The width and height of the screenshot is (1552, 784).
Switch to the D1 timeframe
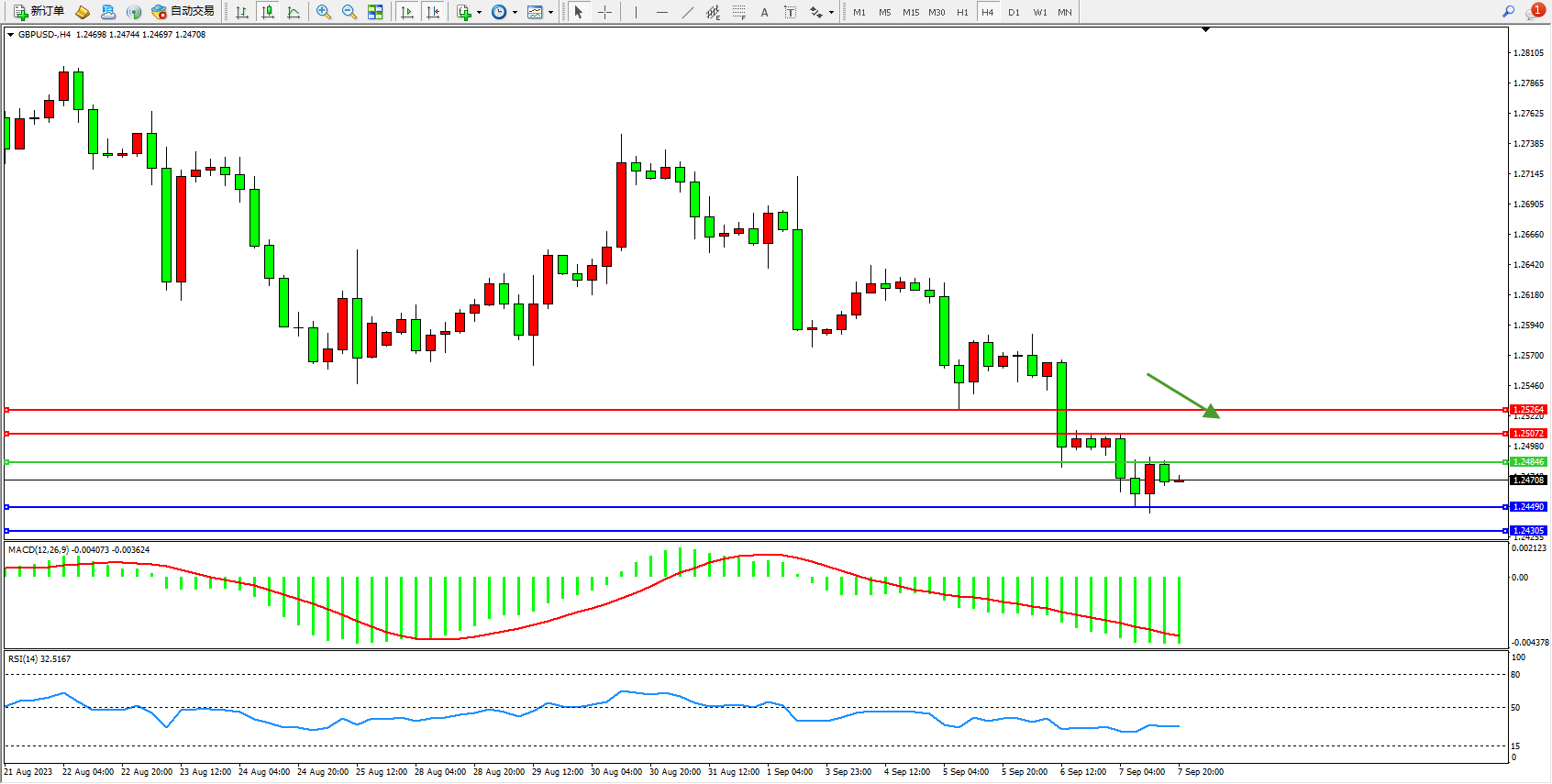[x=1014, y=12]
